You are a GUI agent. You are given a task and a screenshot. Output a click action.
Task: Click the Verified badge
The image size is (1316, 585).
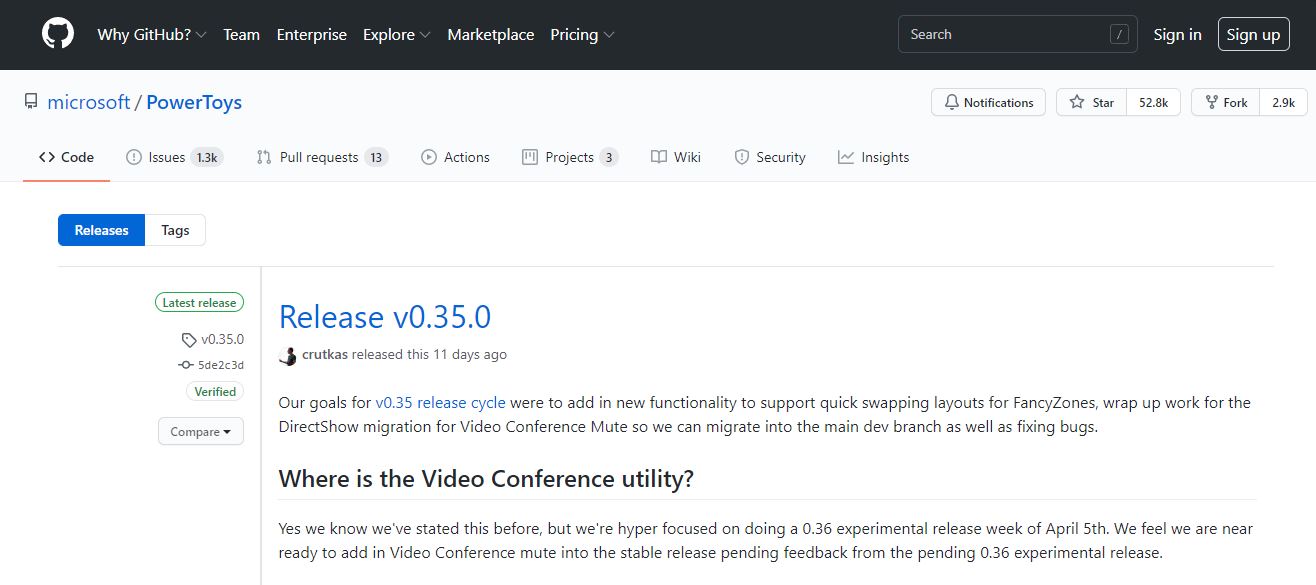215,392
